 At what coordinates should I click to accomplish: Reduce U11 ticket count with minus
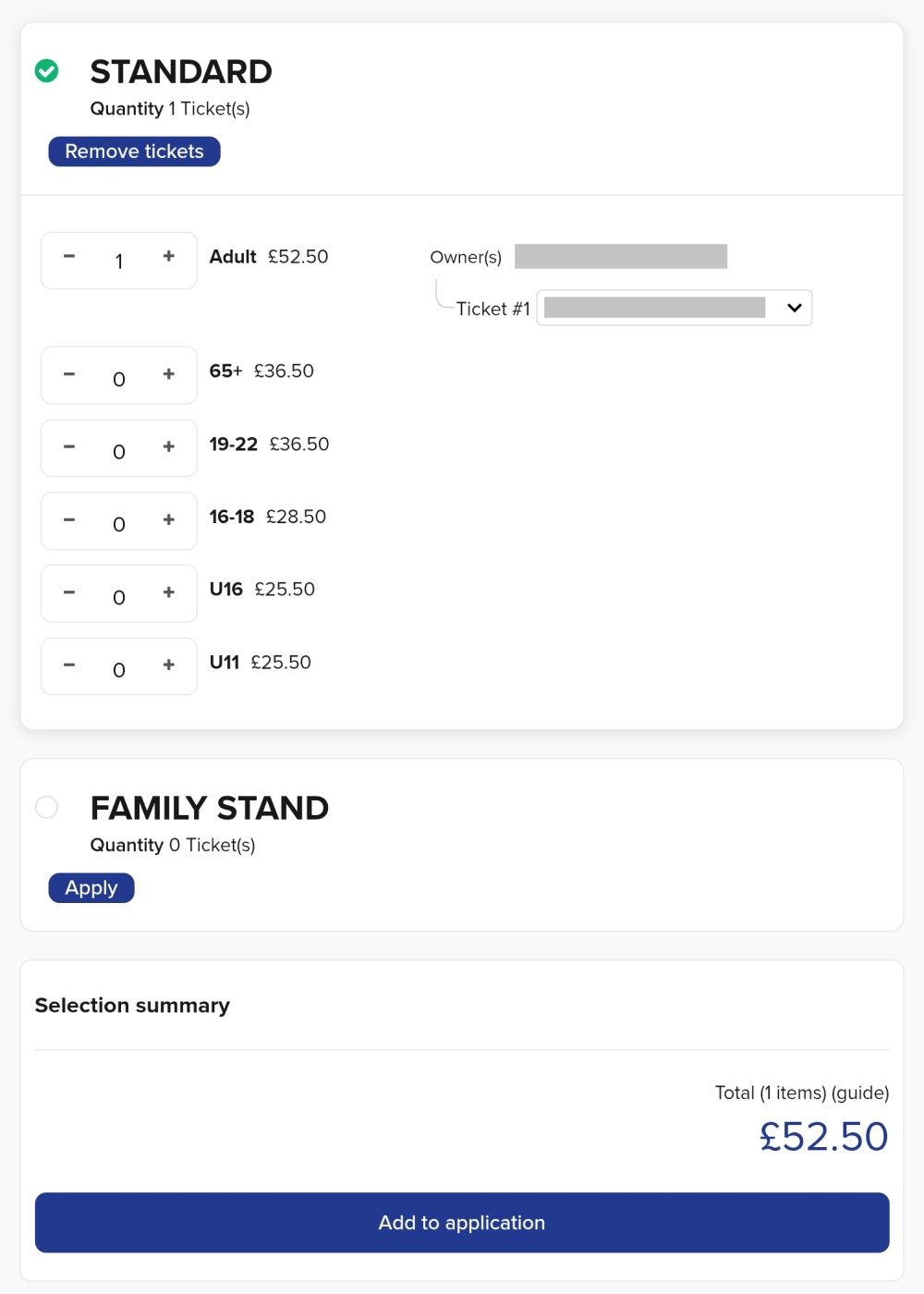click(69, 665)
